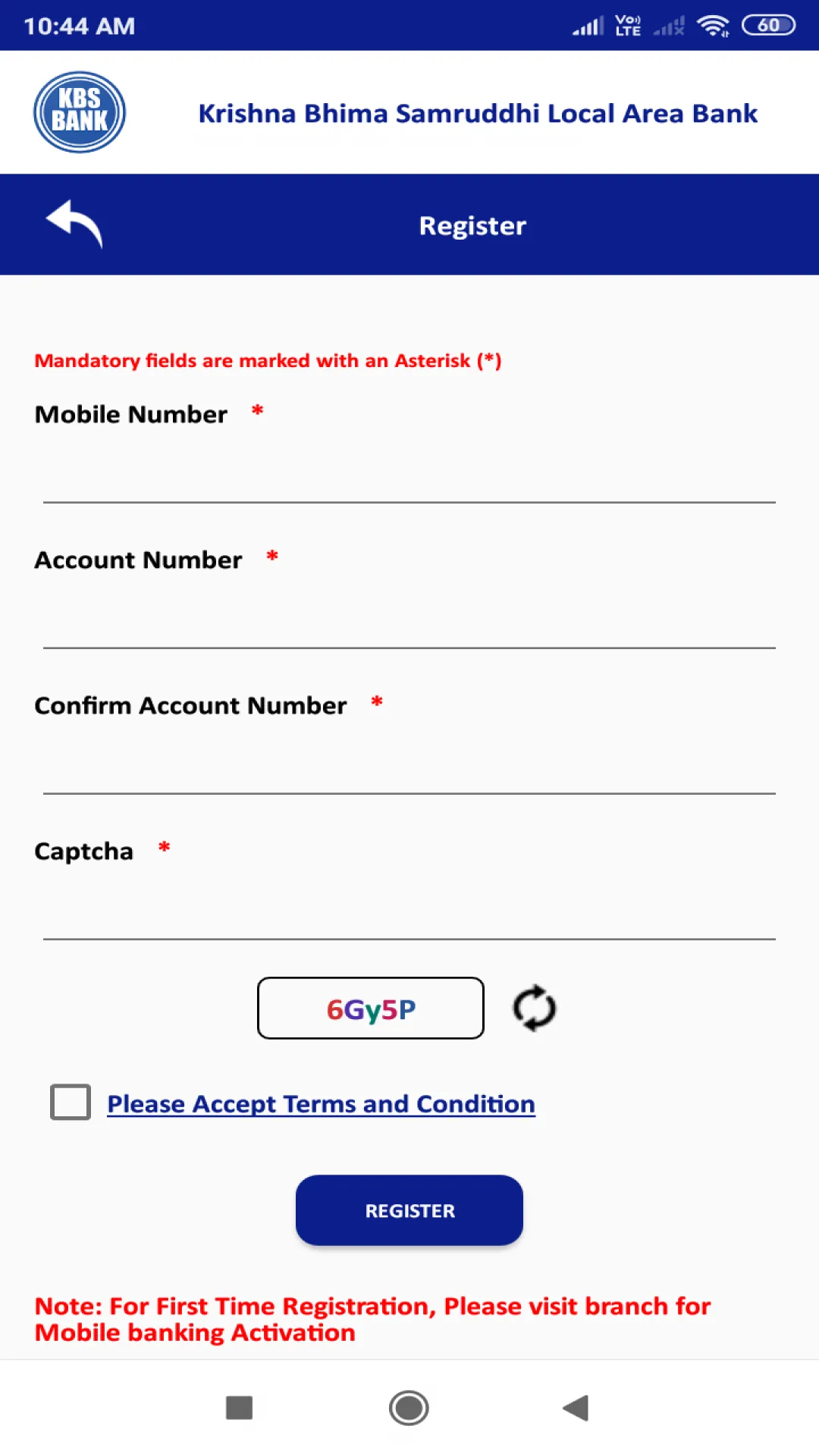Screen dimensions: 819x1456
Task: Toggle acceptance of terms and conditions
Action: click(x=71, y=1103)
